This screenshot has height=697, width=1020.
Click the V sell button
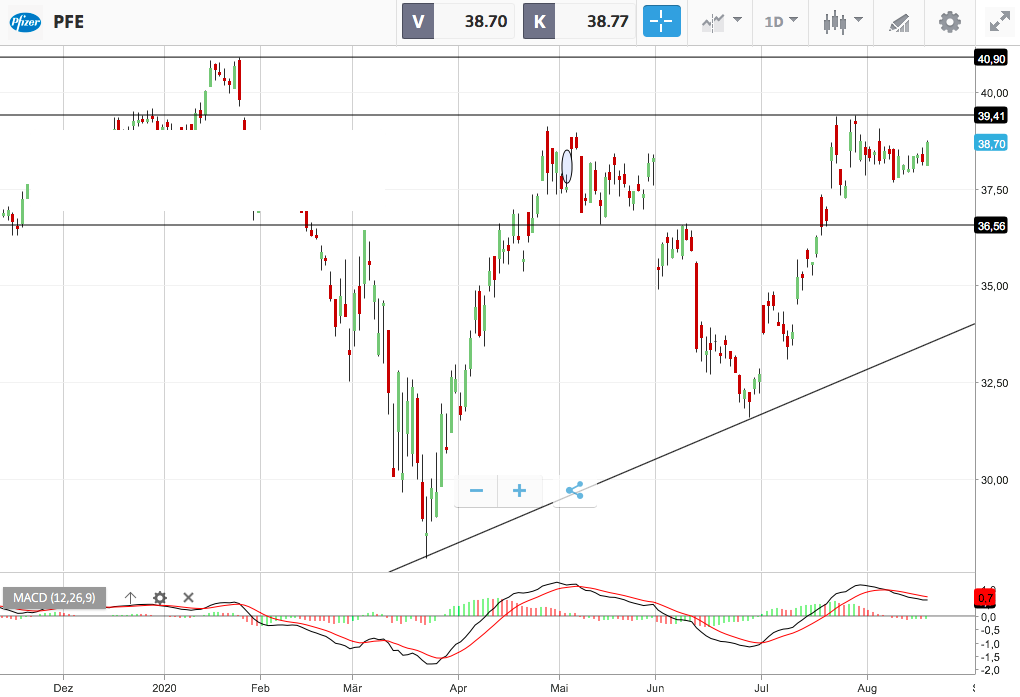pyautogui.click(x=418, y=21)
